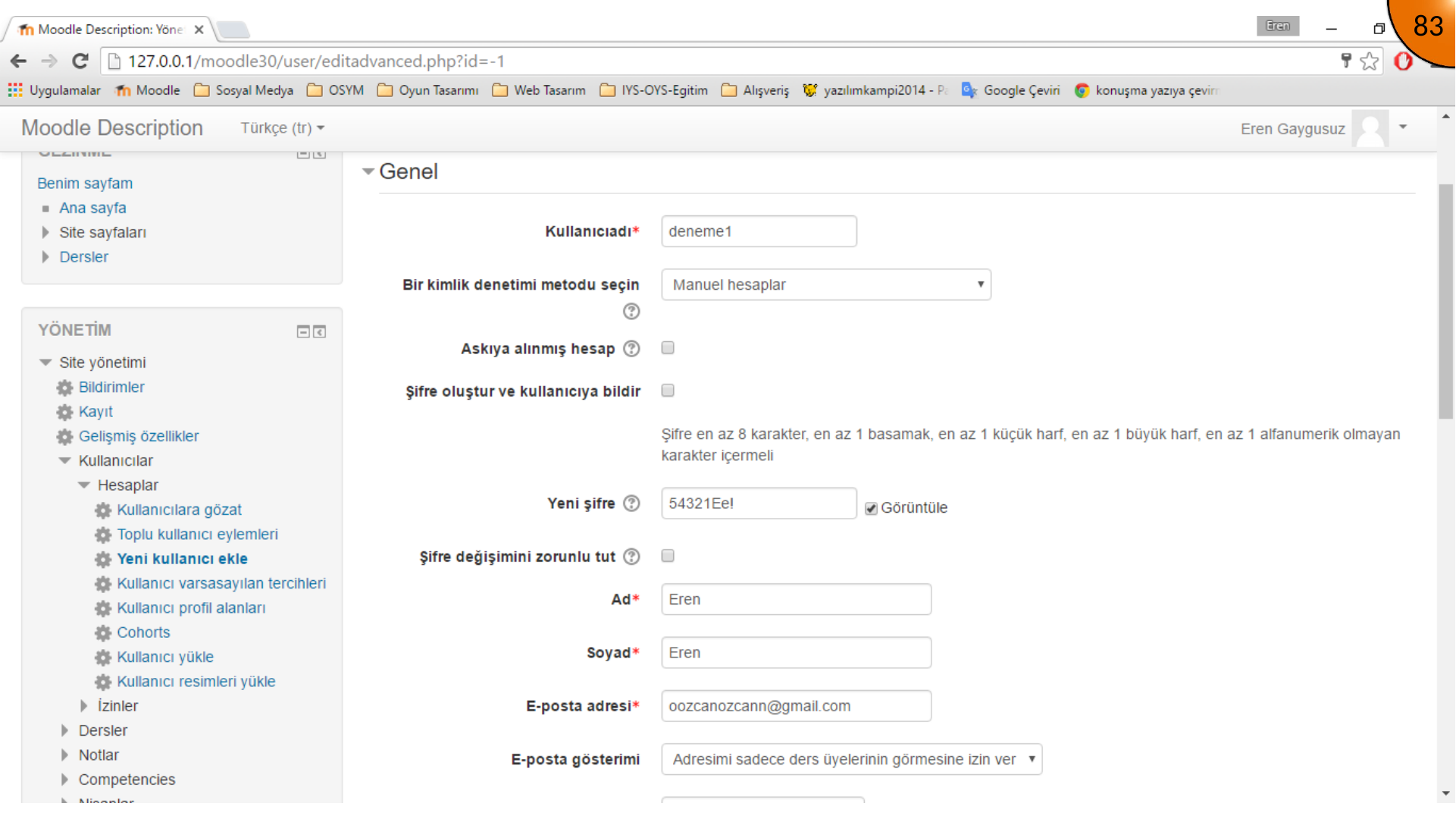Open Toplu kullanıcı eylemleri link

197,535
